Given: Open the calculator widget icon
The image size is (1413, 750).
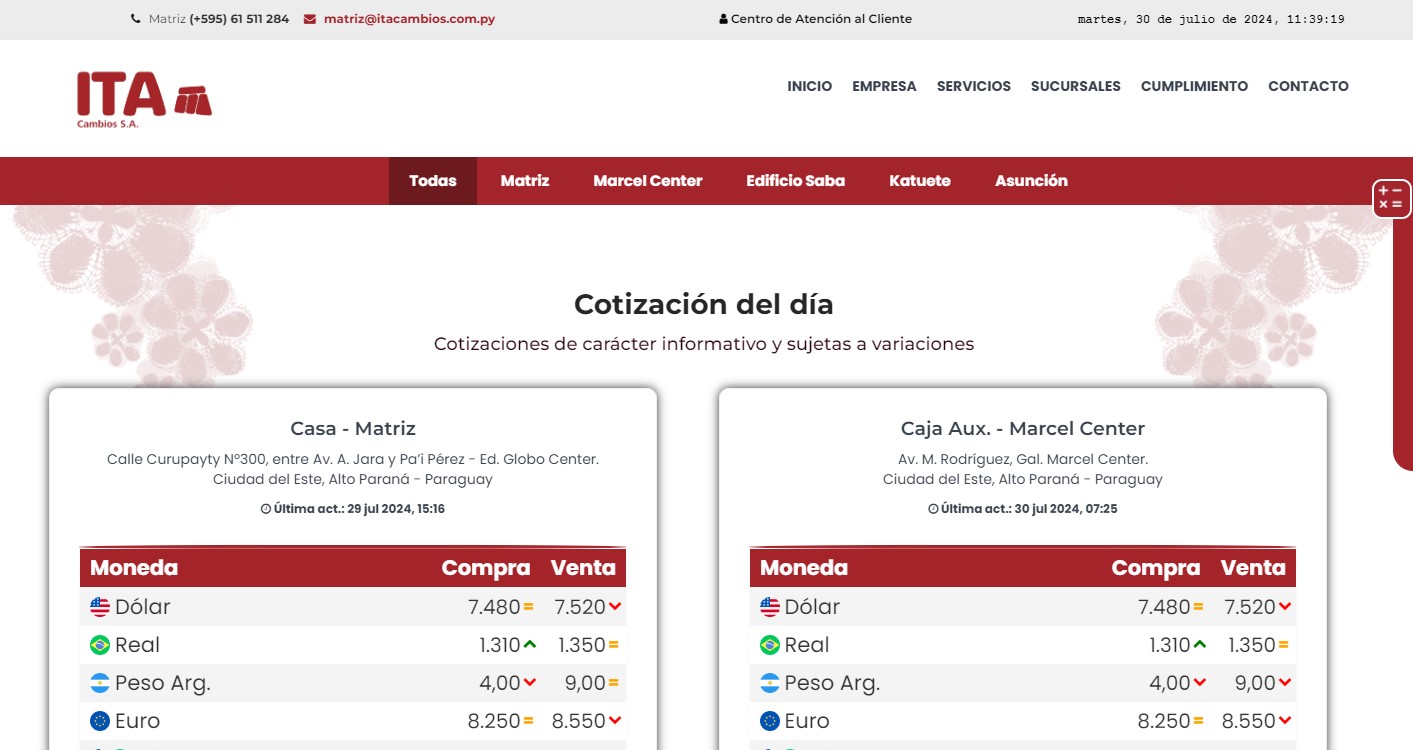Looking at the screenshot, I should pyautogui.click(x=1391, y=198).
